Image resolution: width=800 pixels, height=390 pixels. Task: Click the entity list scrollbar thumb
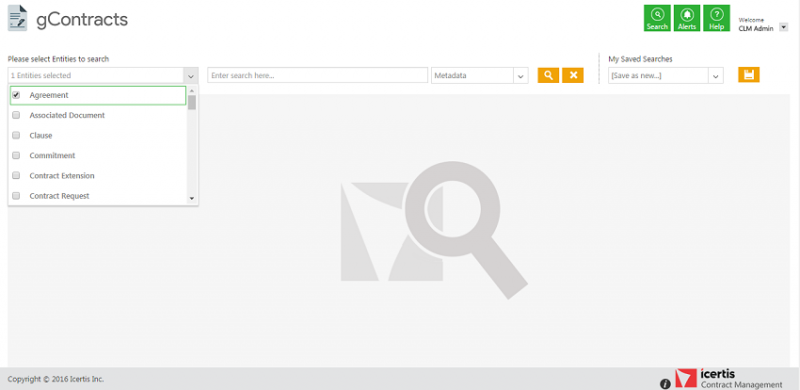coord(192,102)
